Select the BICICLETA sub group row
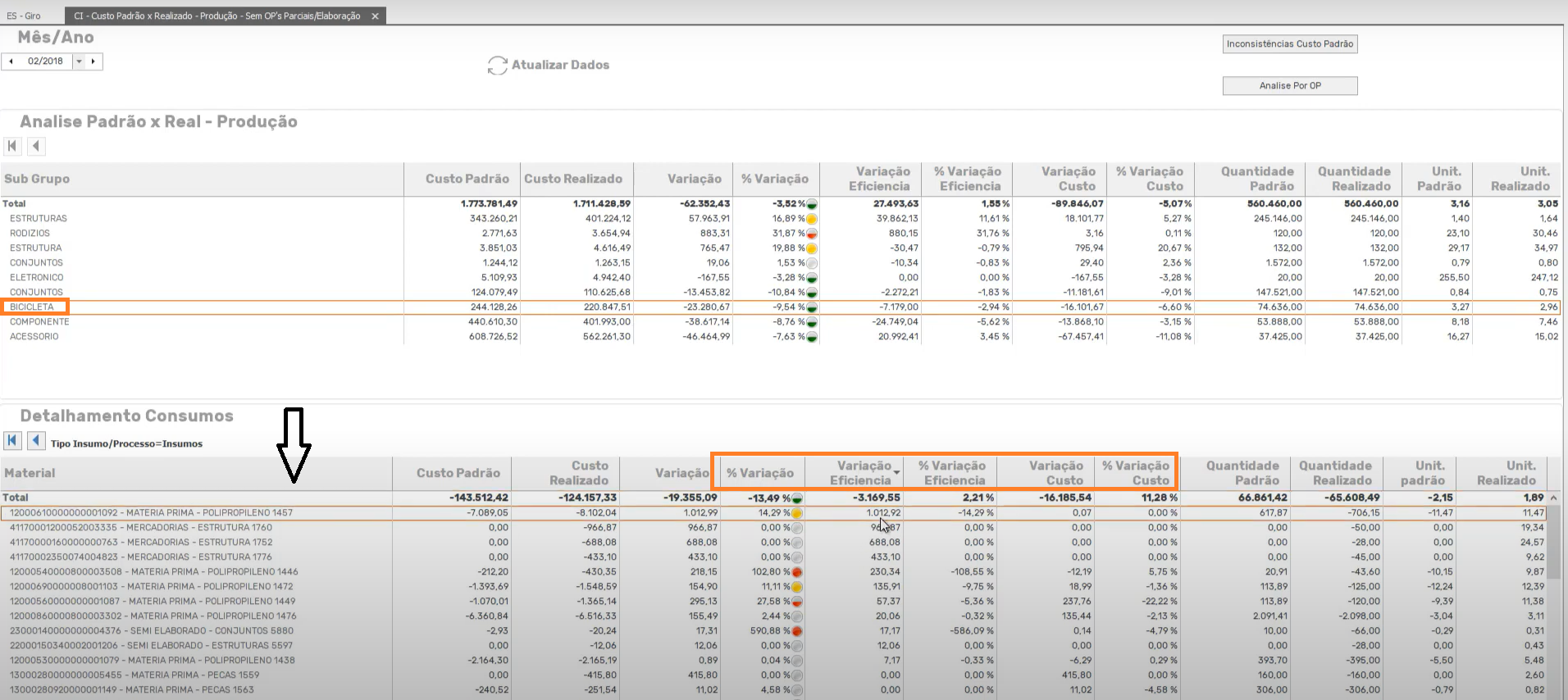The image size is (1568, 700). [x=779, y=307]
